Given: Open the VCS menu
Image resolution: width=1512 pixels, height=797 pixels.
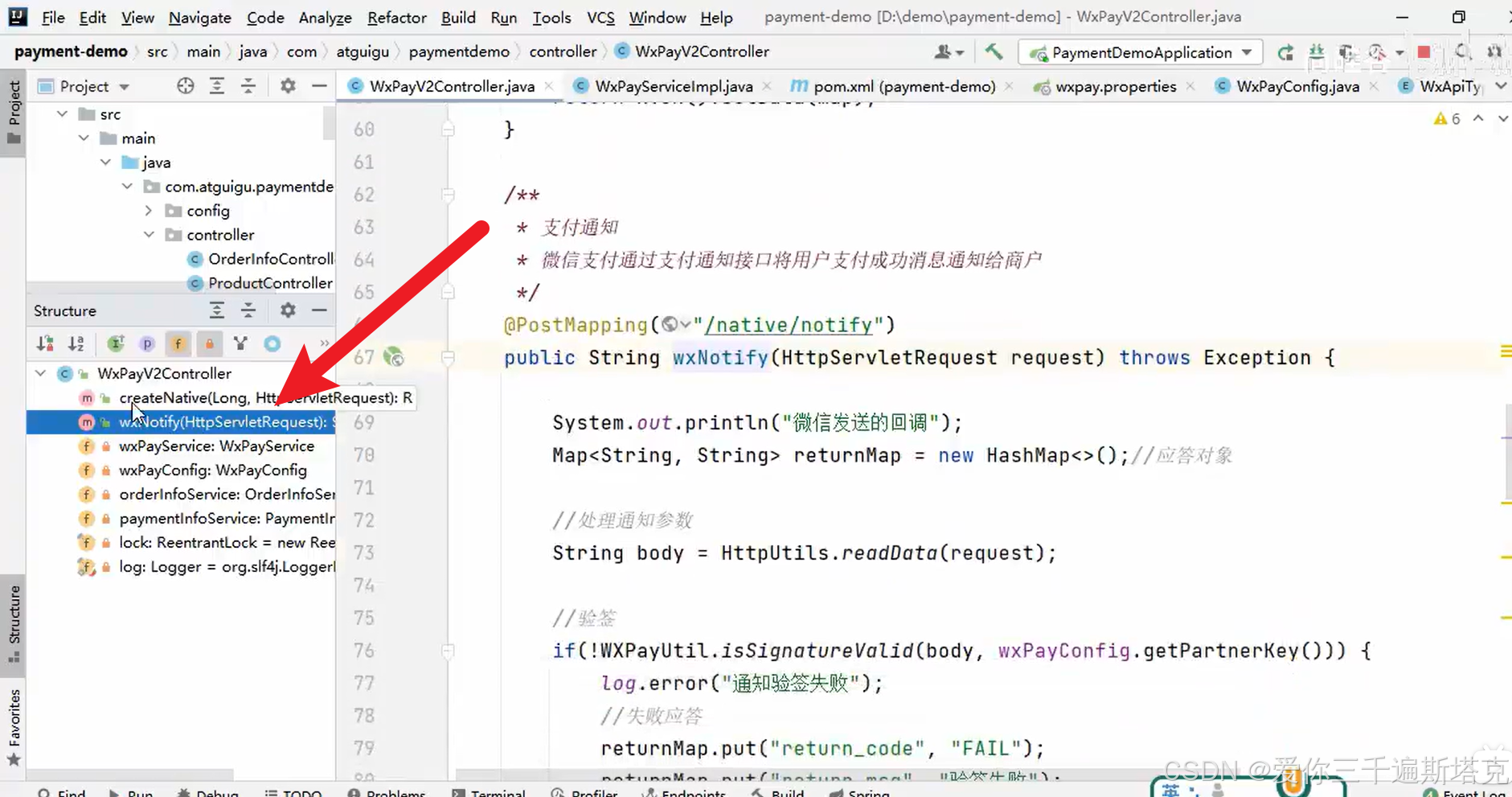Looking at the screenshot, I should [x=600, y=17].
